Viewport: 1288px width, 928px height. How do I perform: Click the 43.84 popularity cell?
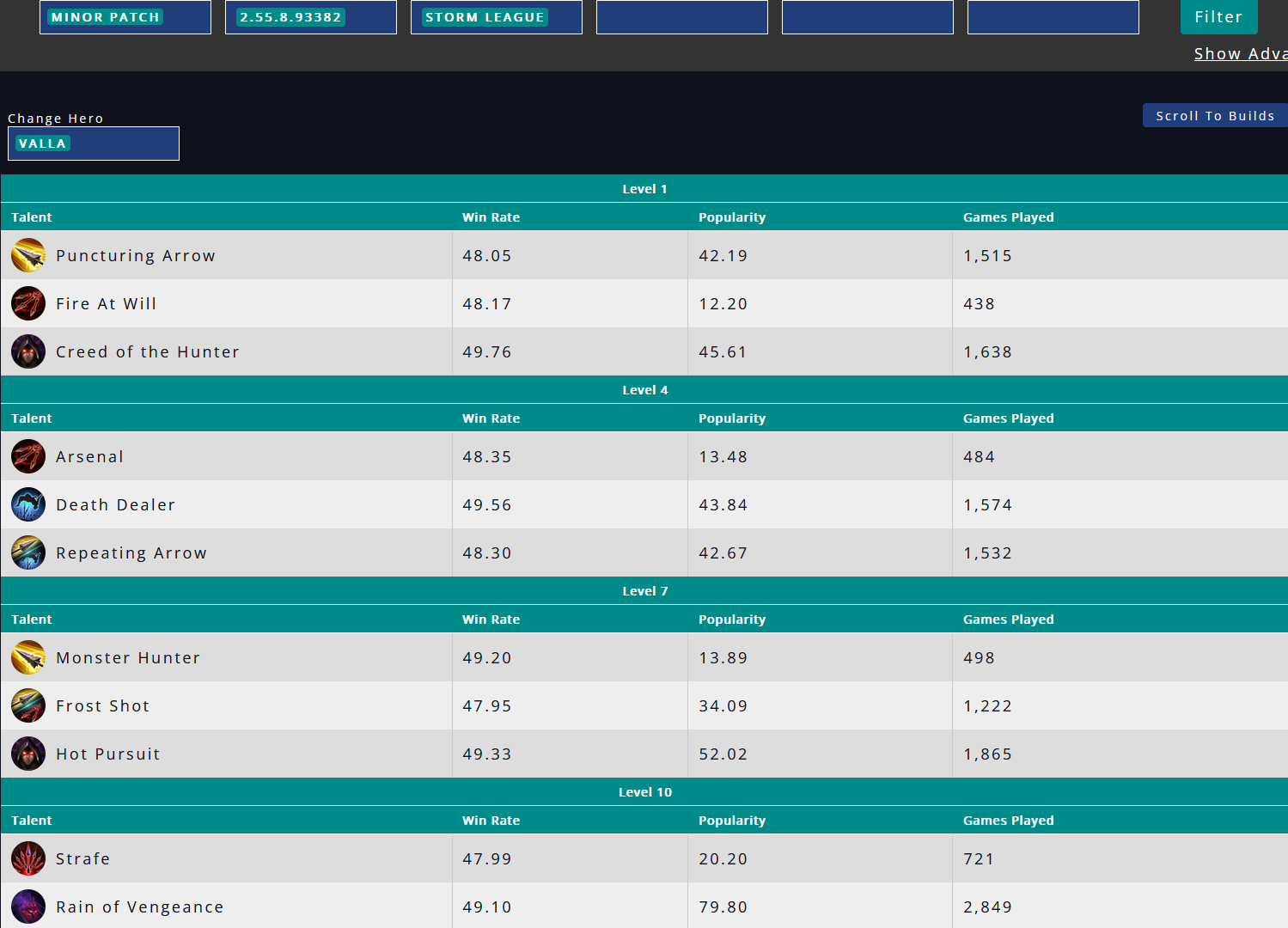[x=821, y=504]
